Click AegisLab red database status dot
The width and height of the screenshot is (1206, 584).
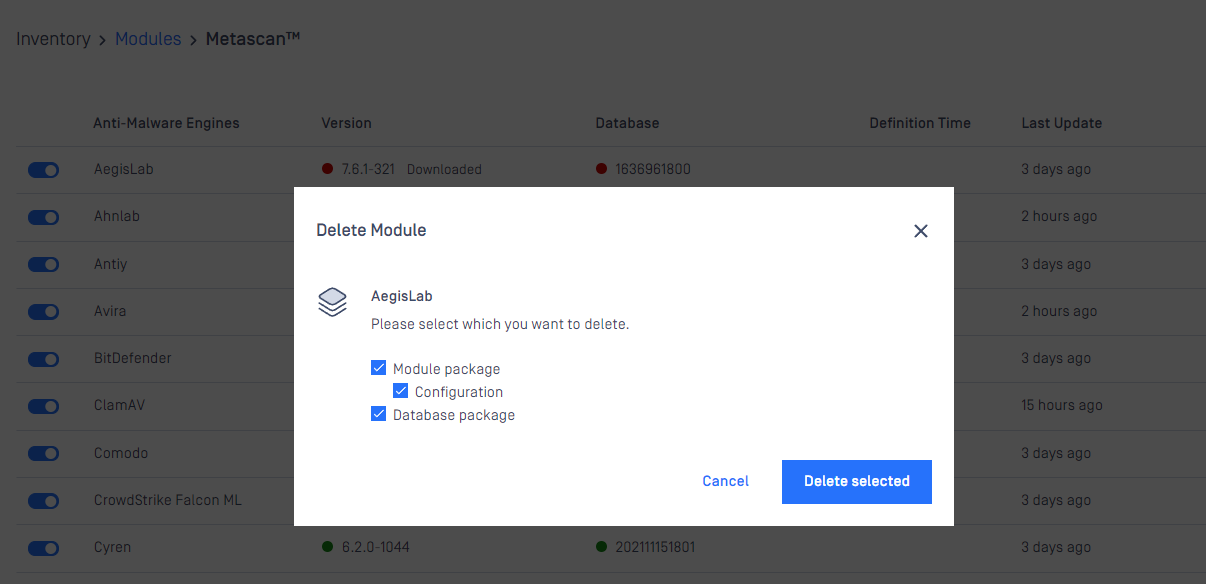tap(601, 169)
